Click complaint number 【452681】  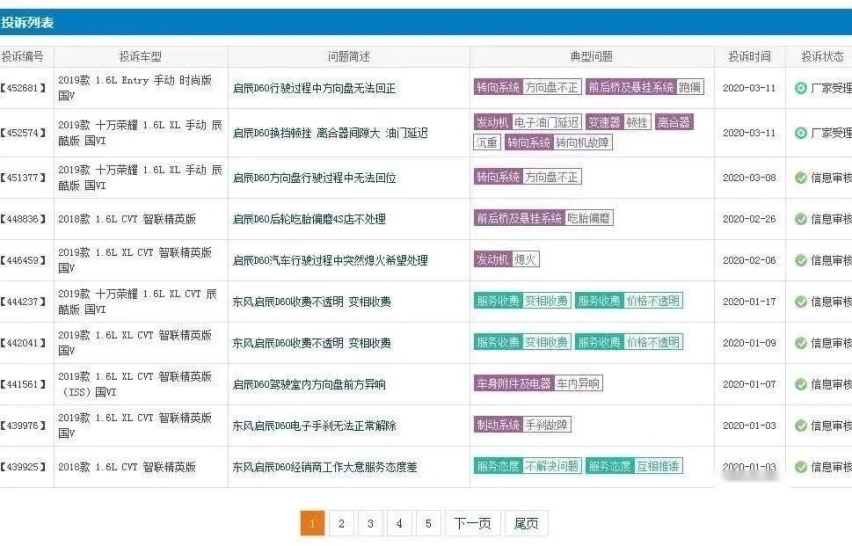pyautogui.click(x=23, y=88)
